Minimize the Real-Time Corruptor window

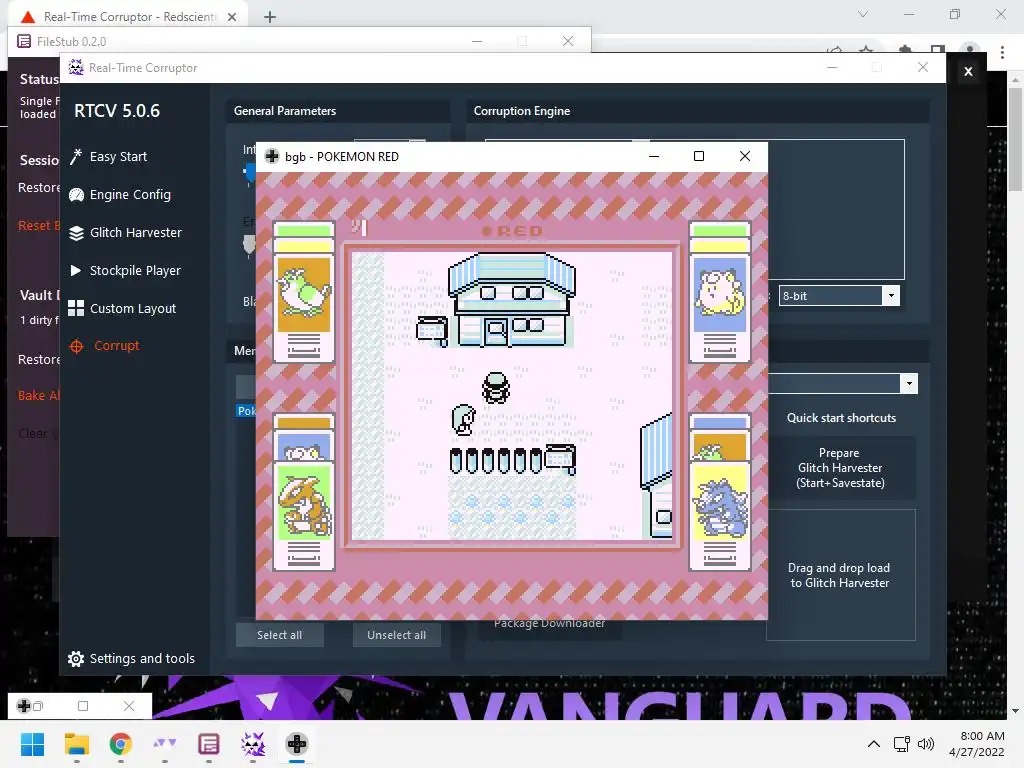[x=832, y=67]
